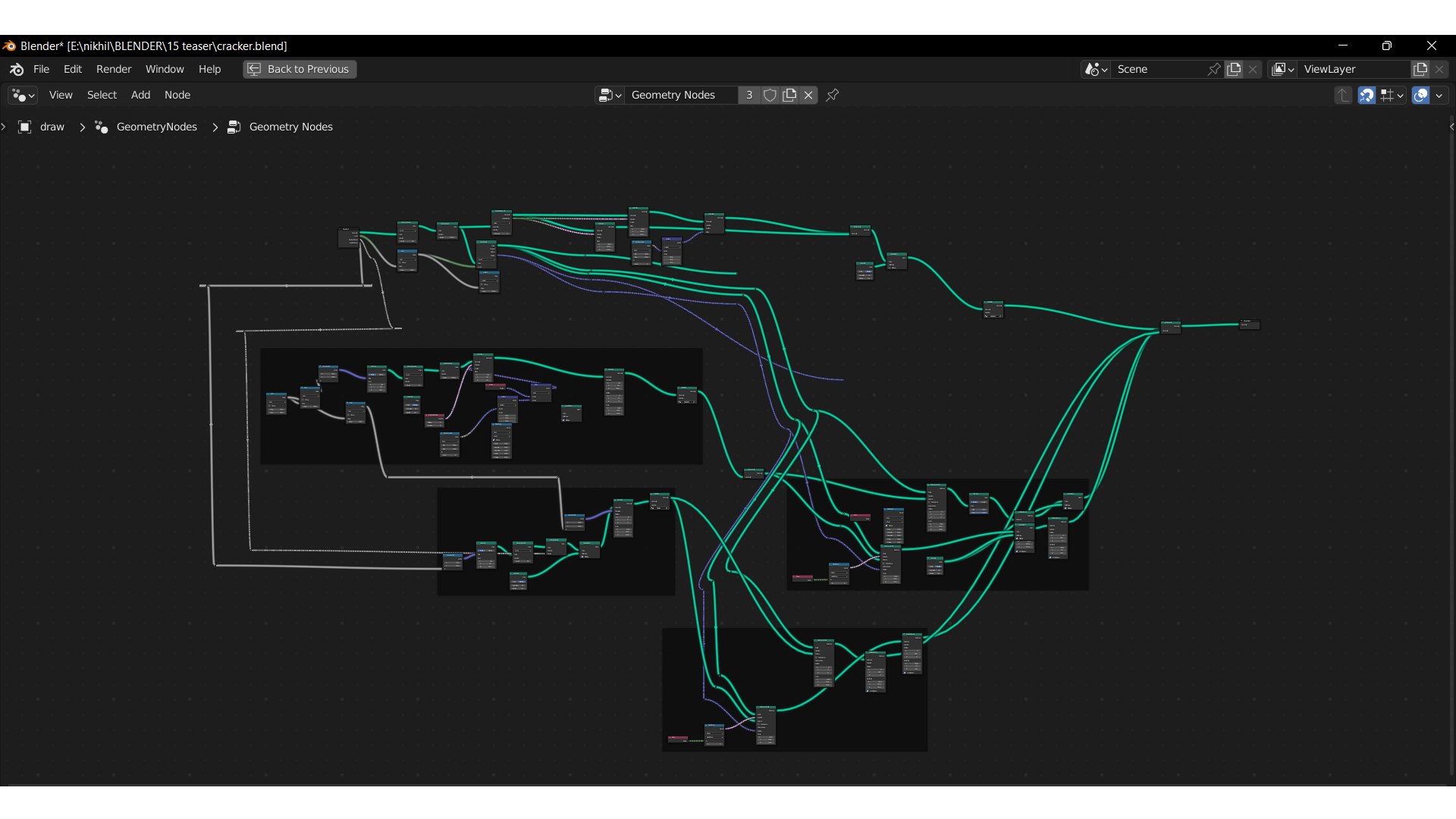Edit the Scene name field

[x=1158, y=69]
